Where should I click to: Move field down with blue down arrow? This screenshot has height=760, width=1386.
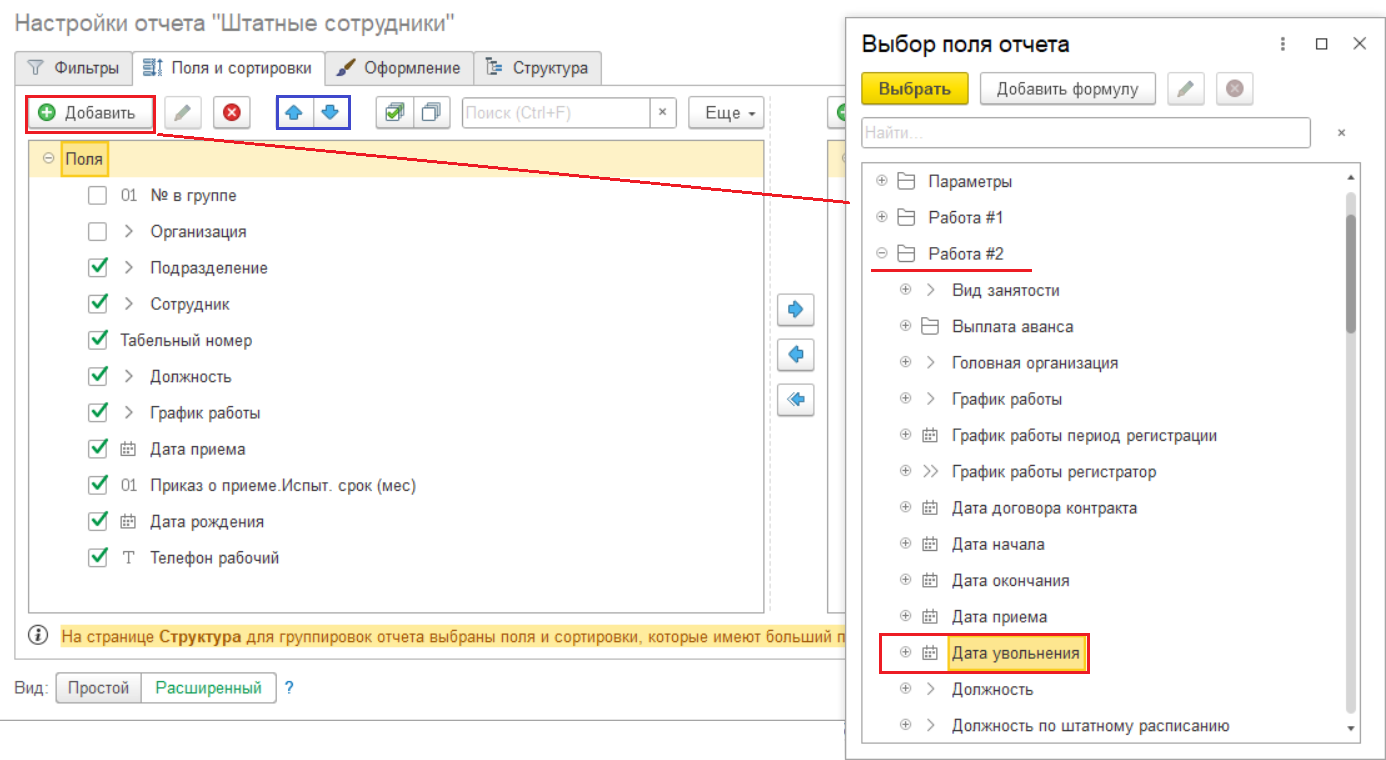[x=330, y=113]
